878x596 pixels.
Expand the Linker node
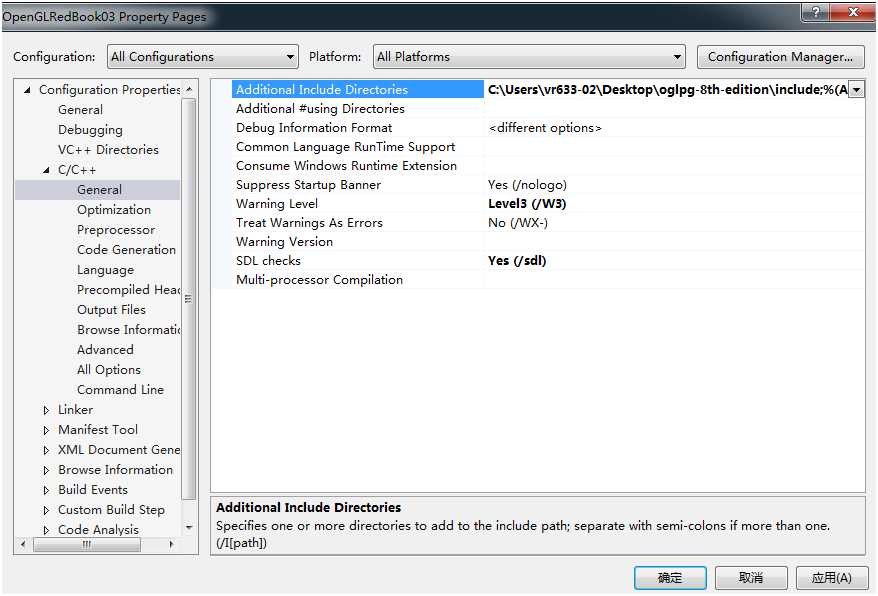click(46, 410)
